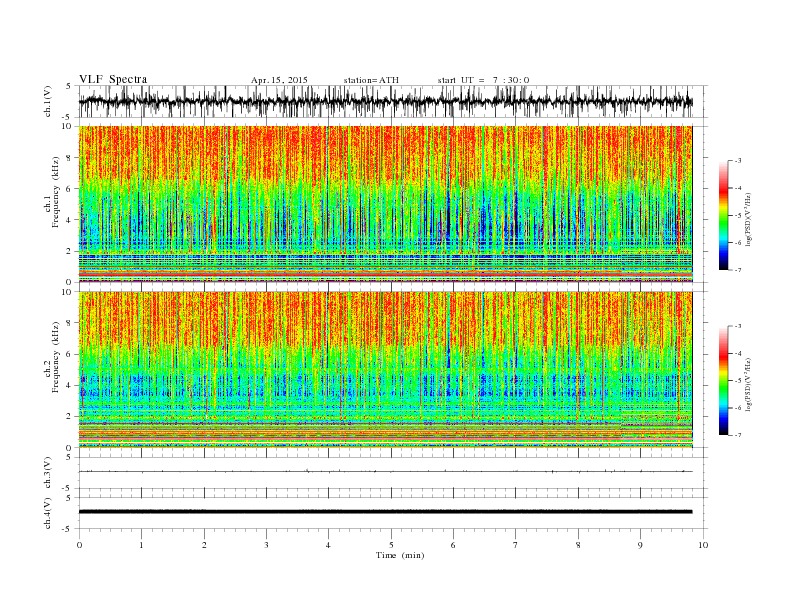792x612 pixels.
Task: Click the "start UT = 7:30:0" label
Action: coord(484,80)
